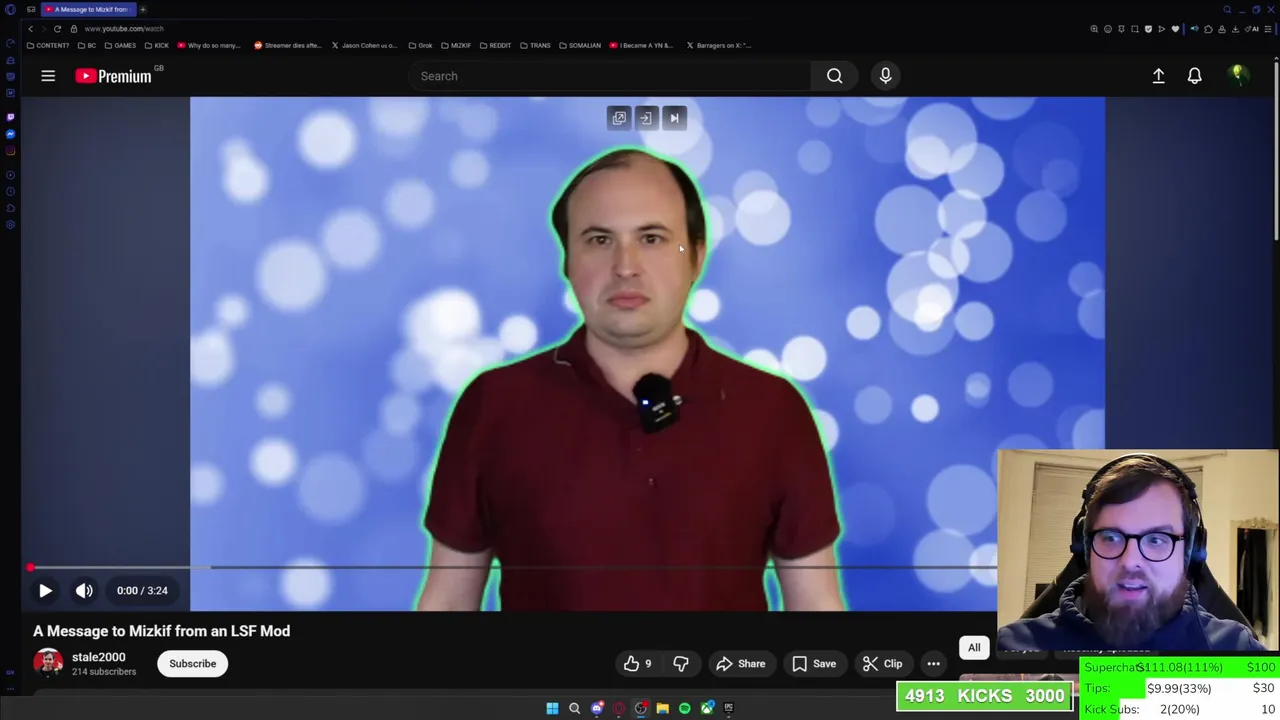The image size is (1280, 720).
Task: Skip to next video icon above player
Action: [x=674, y=118]
